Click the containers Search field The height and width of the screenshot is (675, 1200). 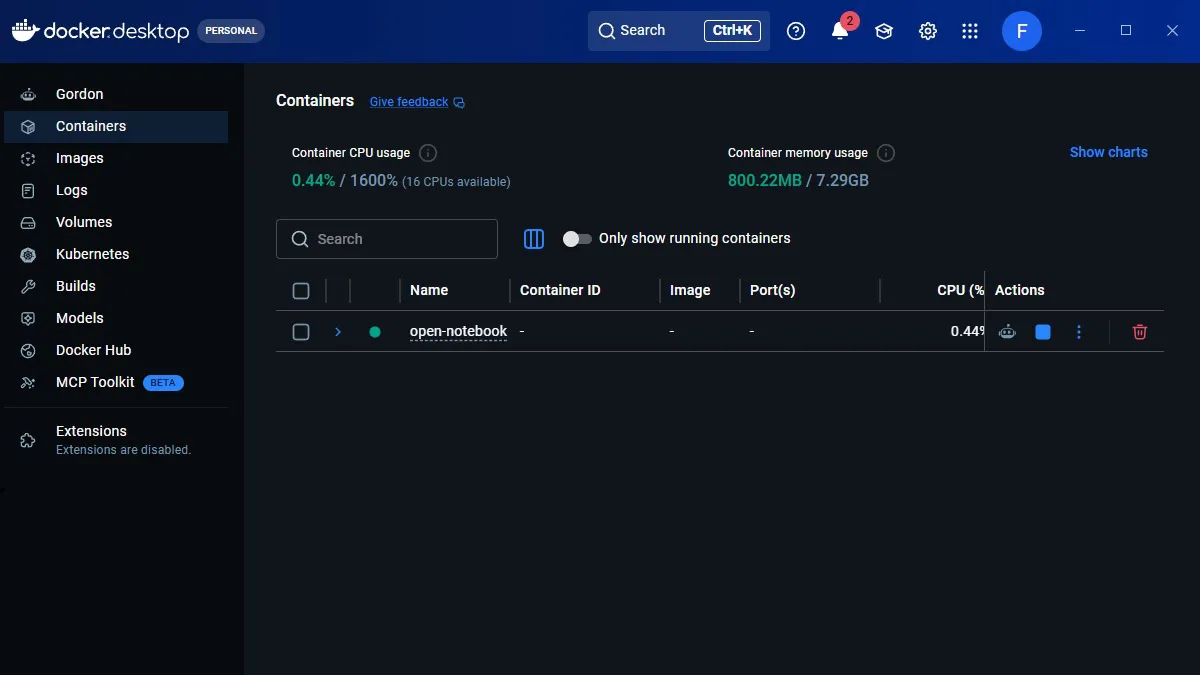[x=387, y=239]
